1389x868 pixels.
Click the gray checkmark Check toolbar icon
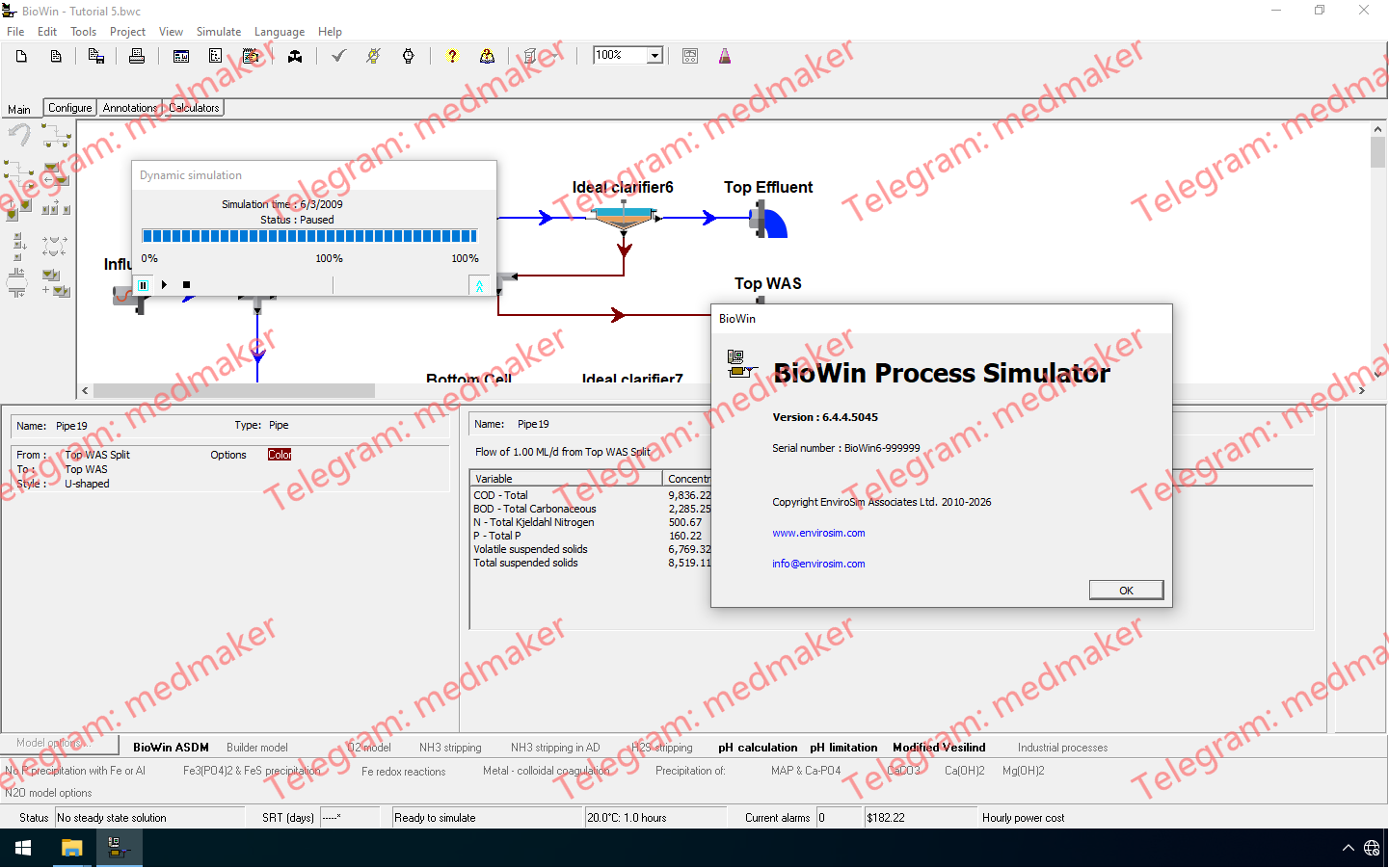tap(338, 56)
